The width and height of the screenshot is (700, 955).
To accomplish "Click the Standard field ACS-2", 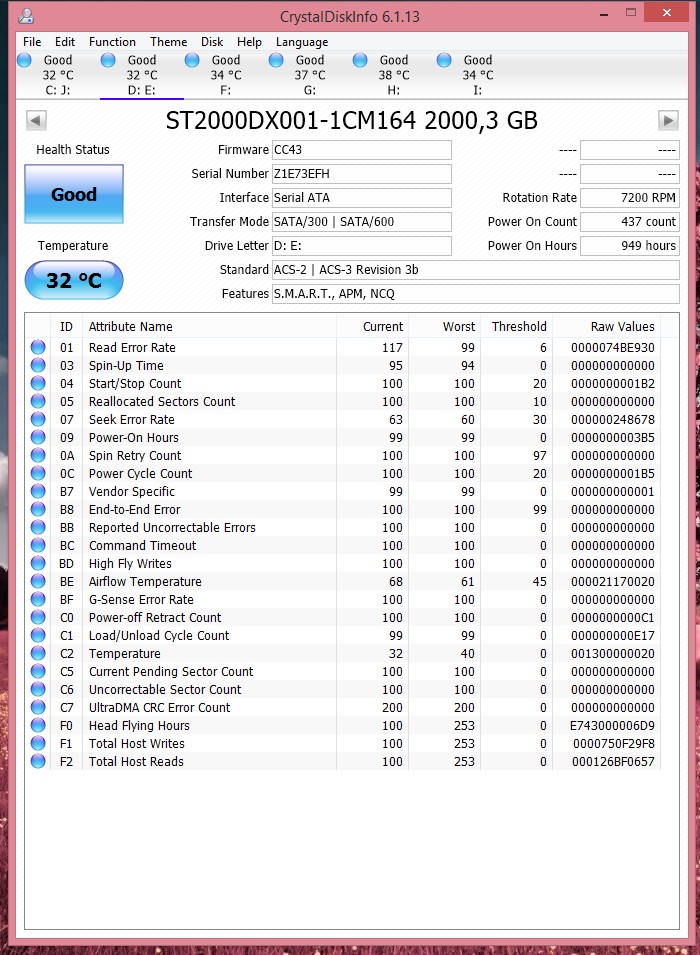I will [475, 270].
